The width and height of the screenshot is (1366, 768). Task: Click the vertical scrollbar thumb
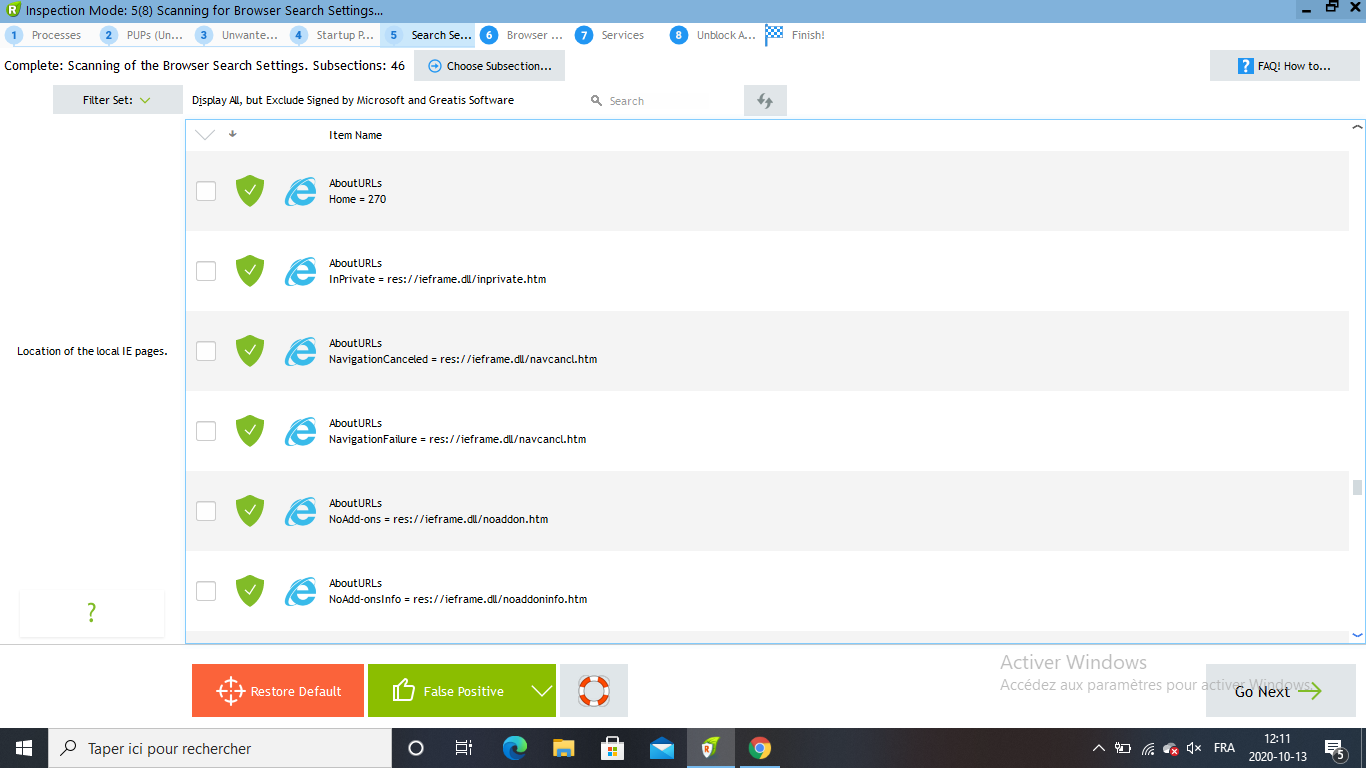click(1357, 487)
